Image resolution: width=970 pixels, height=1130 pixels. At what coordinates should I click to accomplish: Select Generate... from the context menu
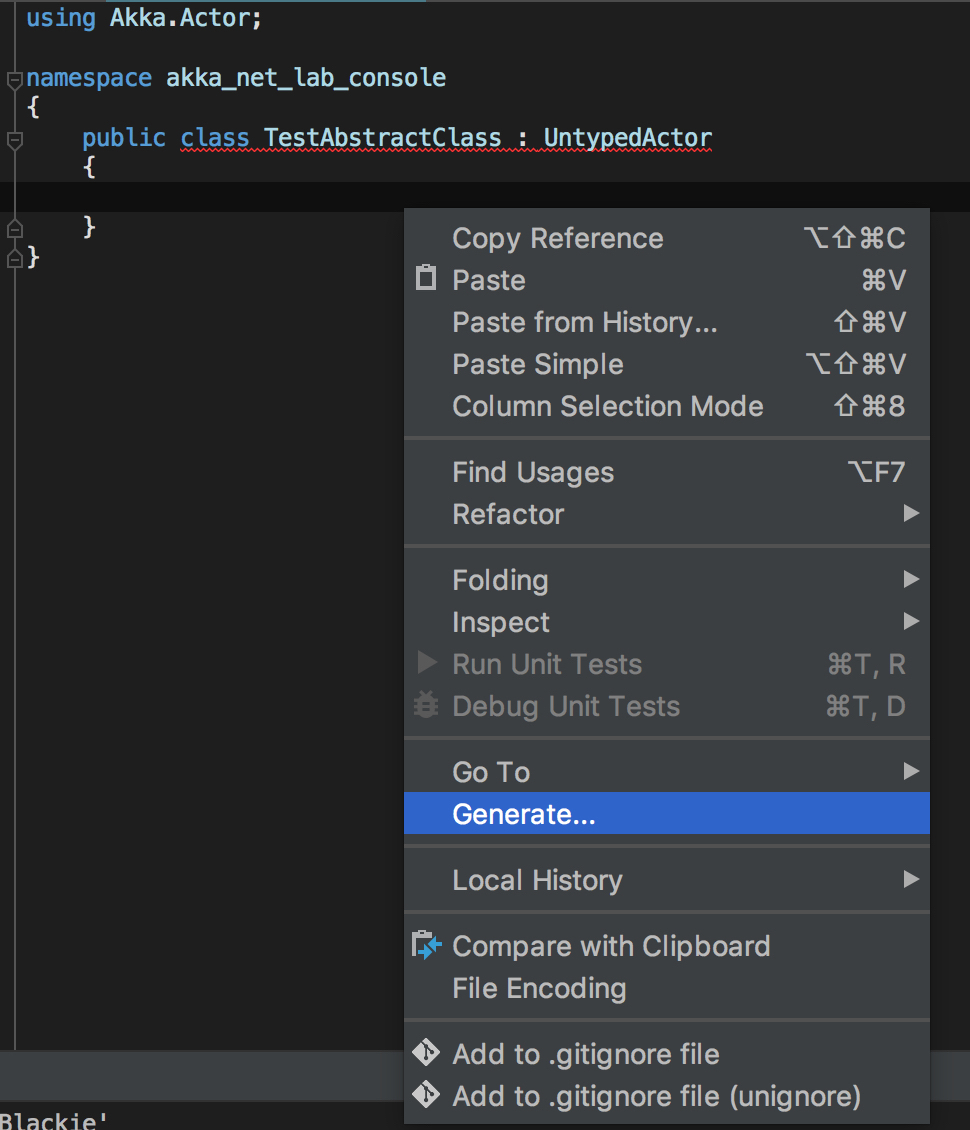(x=524, y=814)
